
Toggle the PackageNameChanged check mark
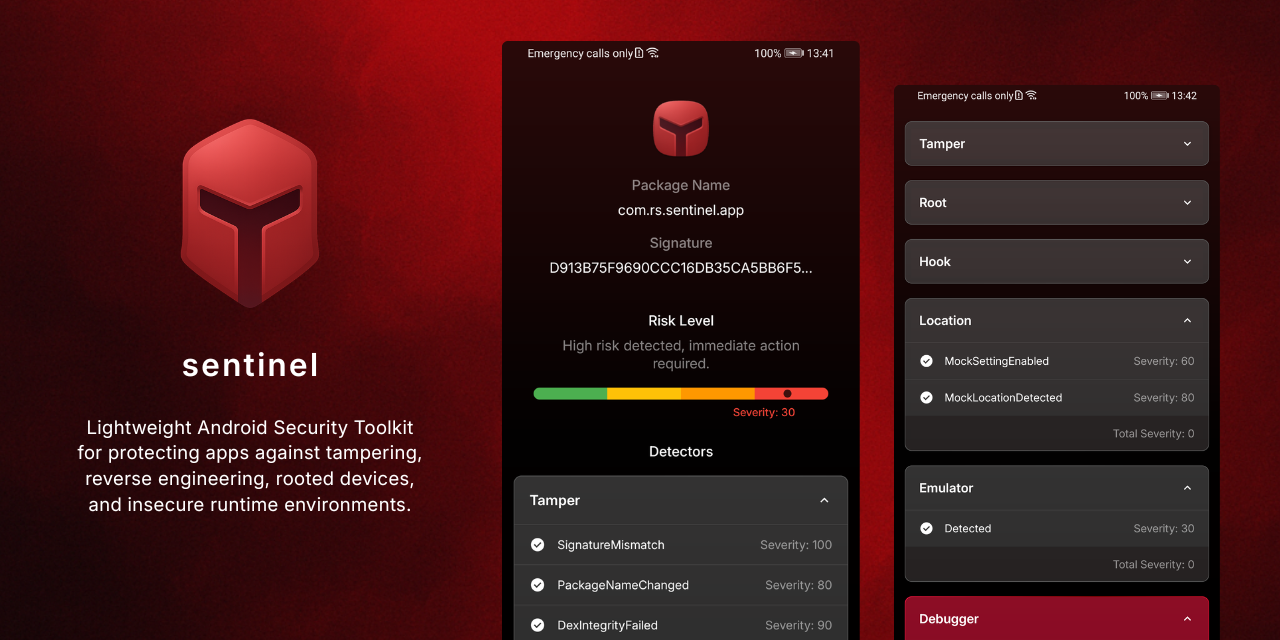tap(537, 585)
